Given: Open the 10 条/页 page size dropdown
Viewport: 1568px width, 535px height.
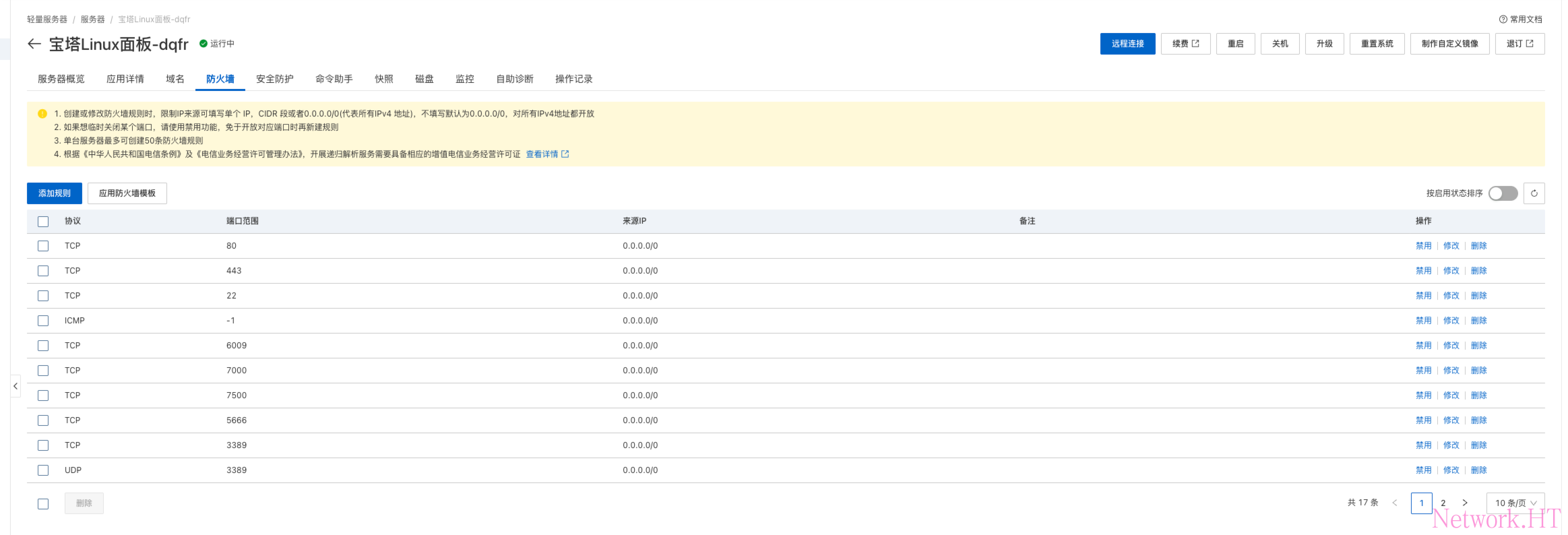Looking at the screenshot, I should 1515,503.
